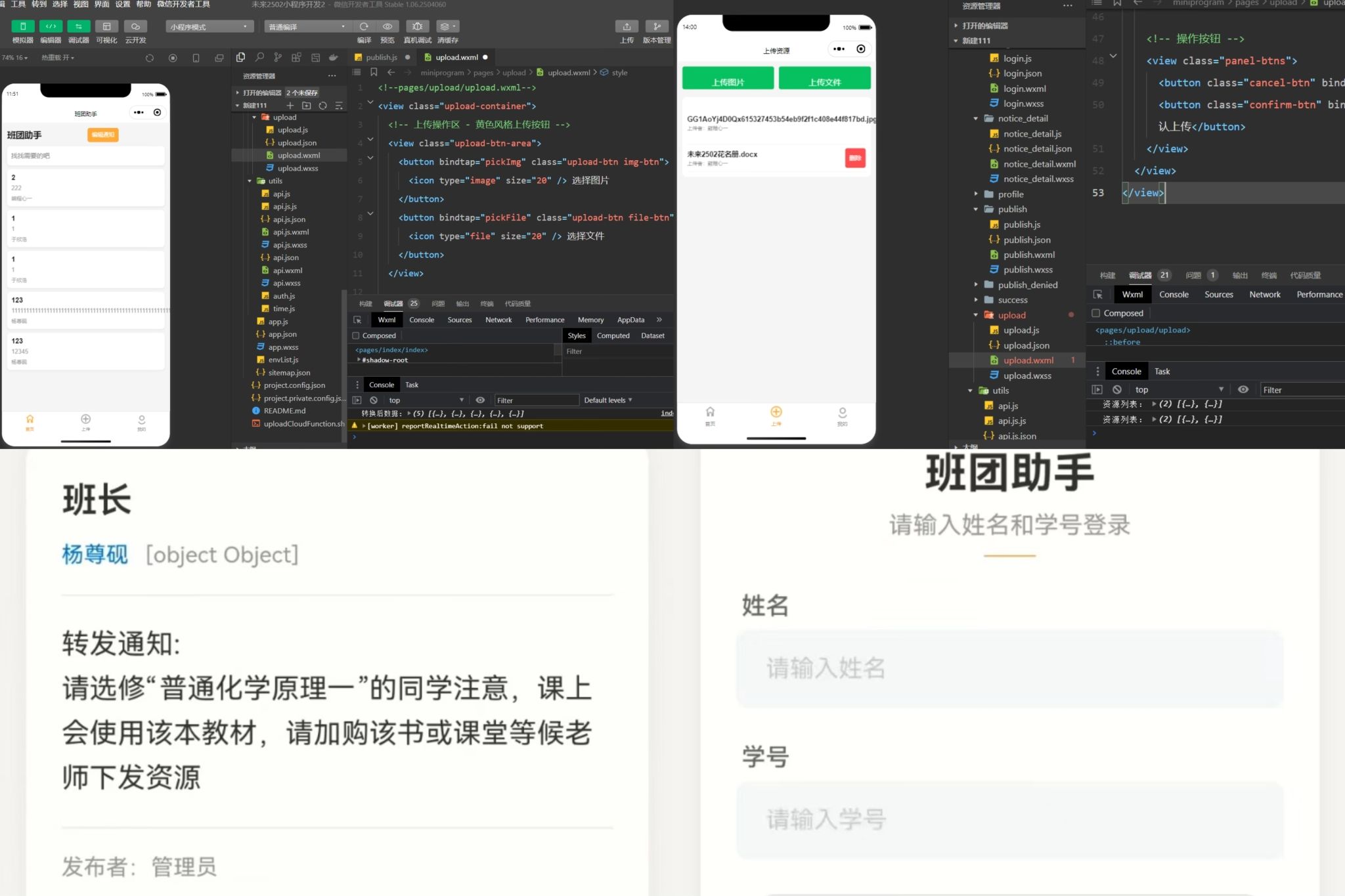The height and width of the screenshot is (896, 1345).
Task: Open the Network tab in the left debugger
Action: (x=498, y=320)
